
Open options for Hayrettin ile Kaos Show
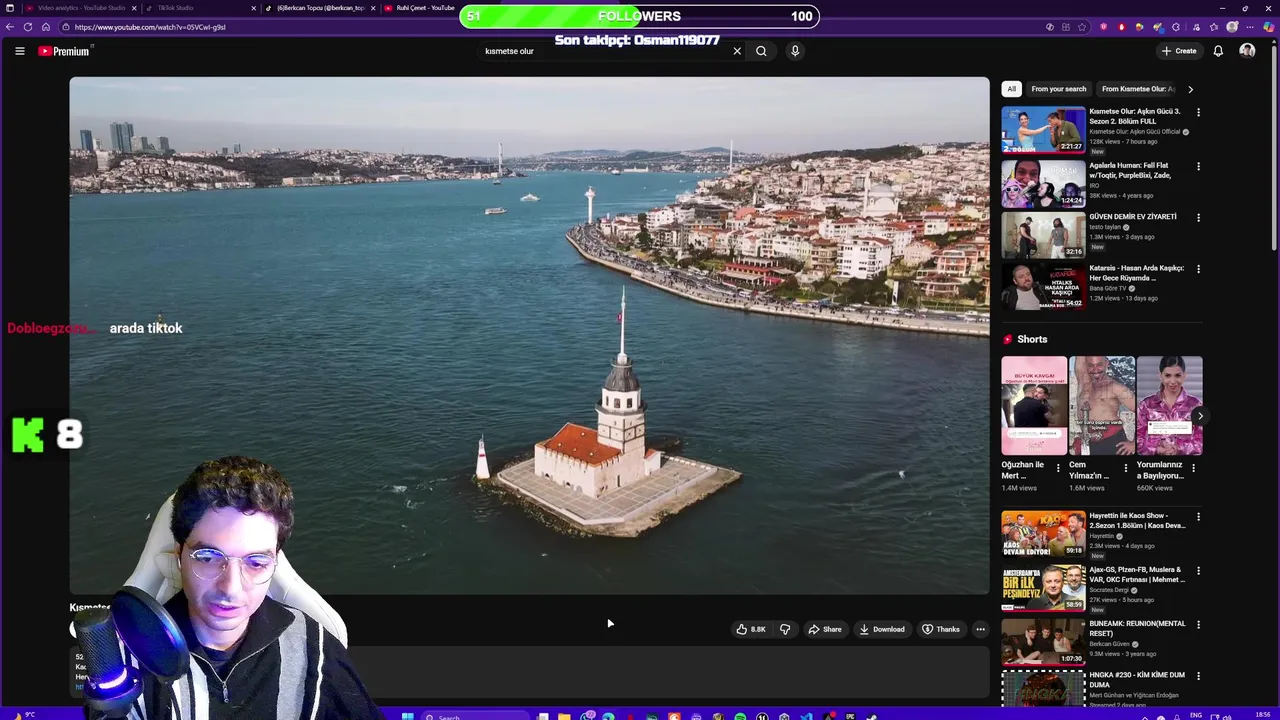point(1198,518)
